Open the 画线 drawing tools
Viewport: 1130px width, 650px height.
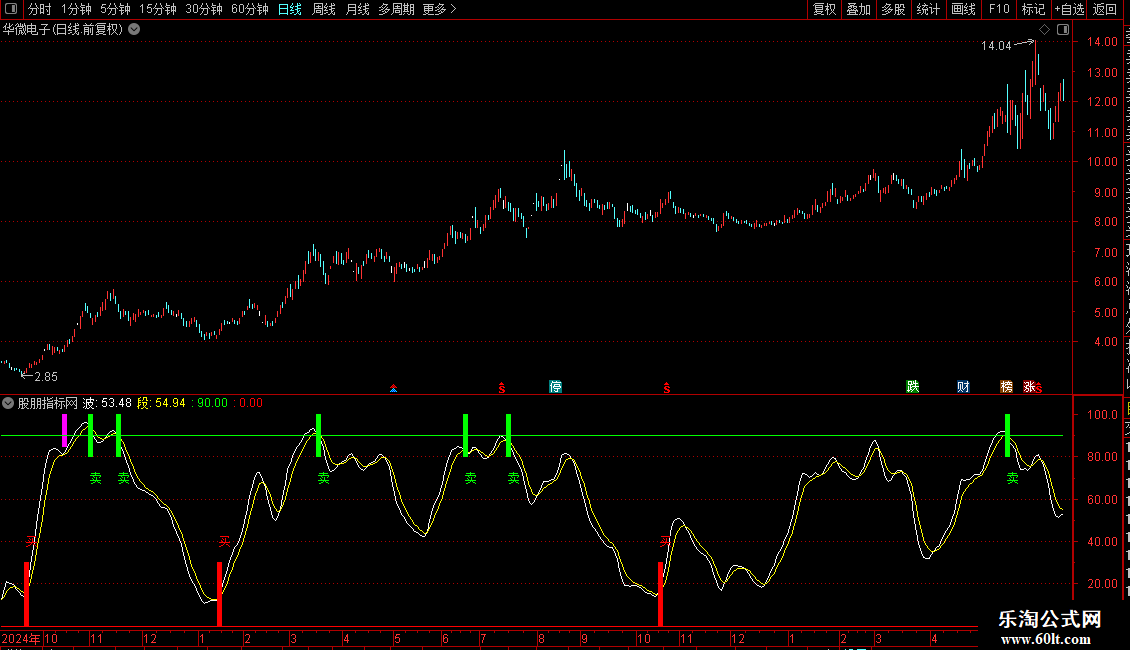[963, 9]
